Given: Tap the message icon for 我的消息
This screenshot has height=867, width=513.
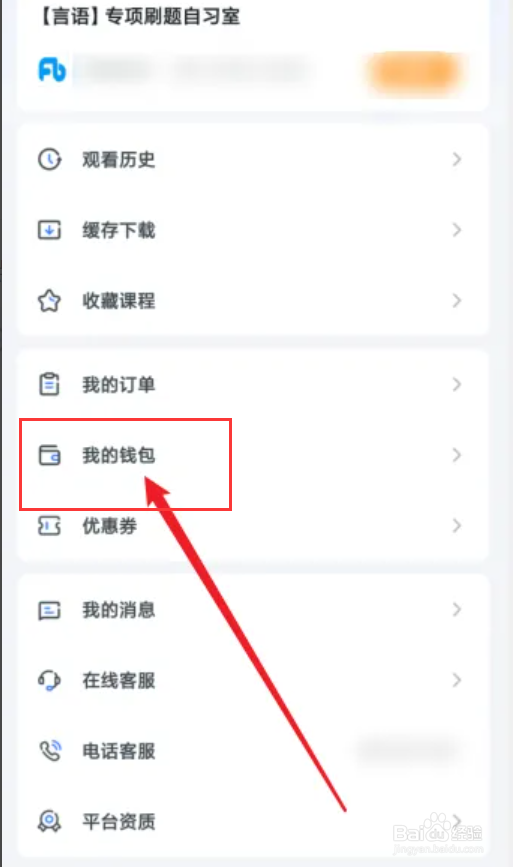Looking at the screenshot, I should coord(49,610).
